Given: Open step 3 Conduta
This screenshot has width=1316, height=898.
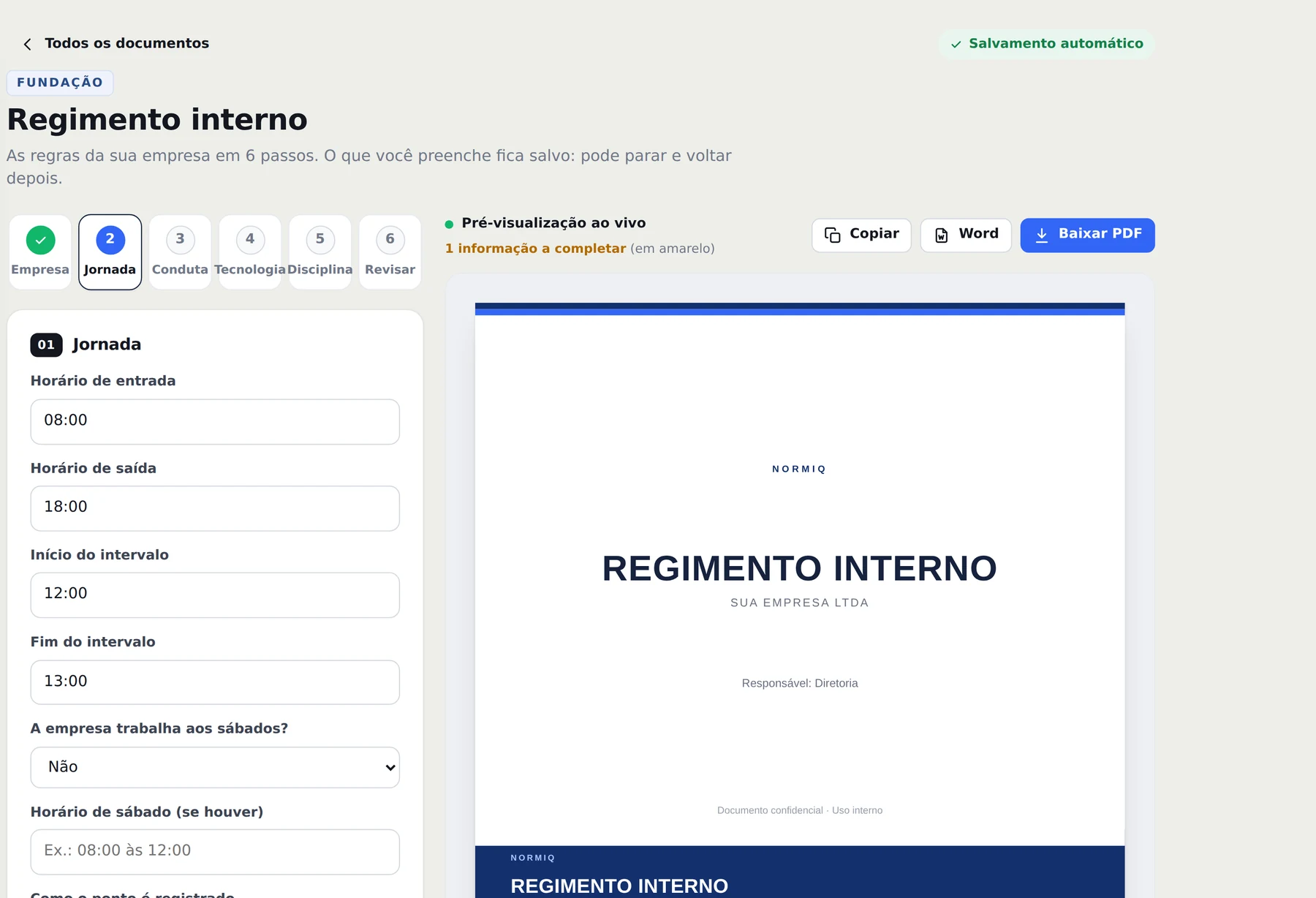Looking at the screenshot, I should tap(180, 252).
